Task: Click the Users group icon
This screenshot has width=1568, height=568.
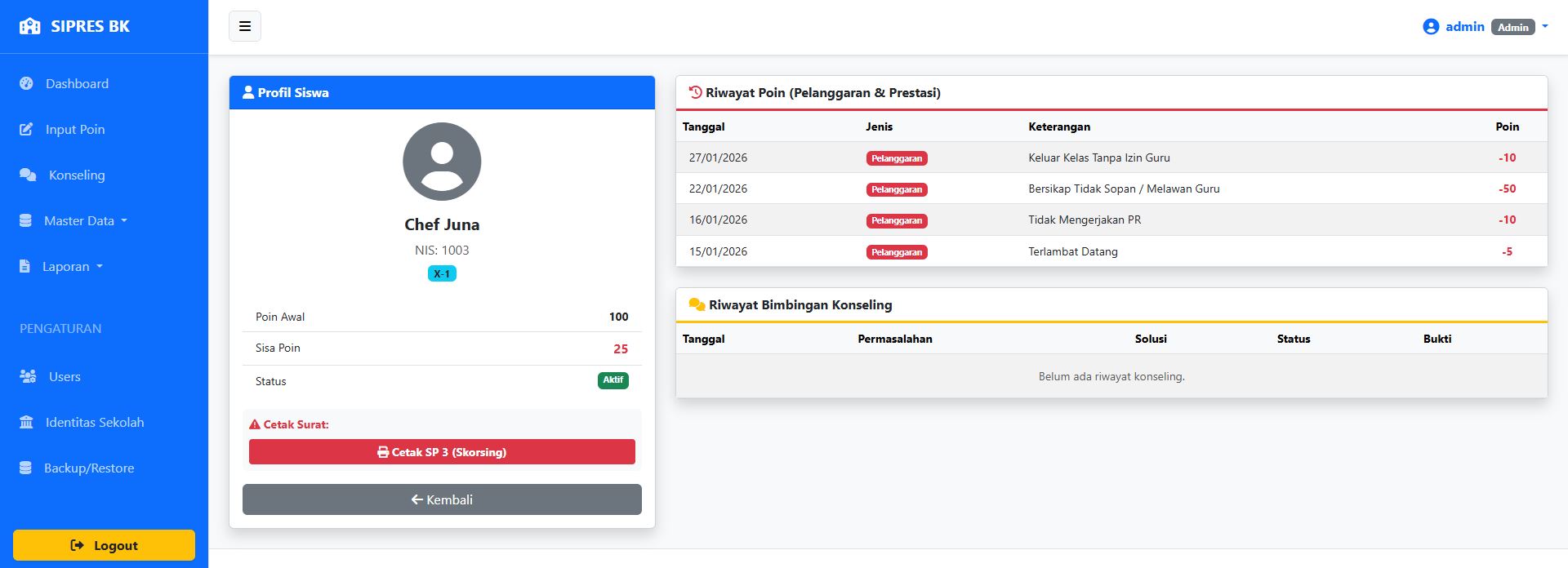Action: [28, 376]
